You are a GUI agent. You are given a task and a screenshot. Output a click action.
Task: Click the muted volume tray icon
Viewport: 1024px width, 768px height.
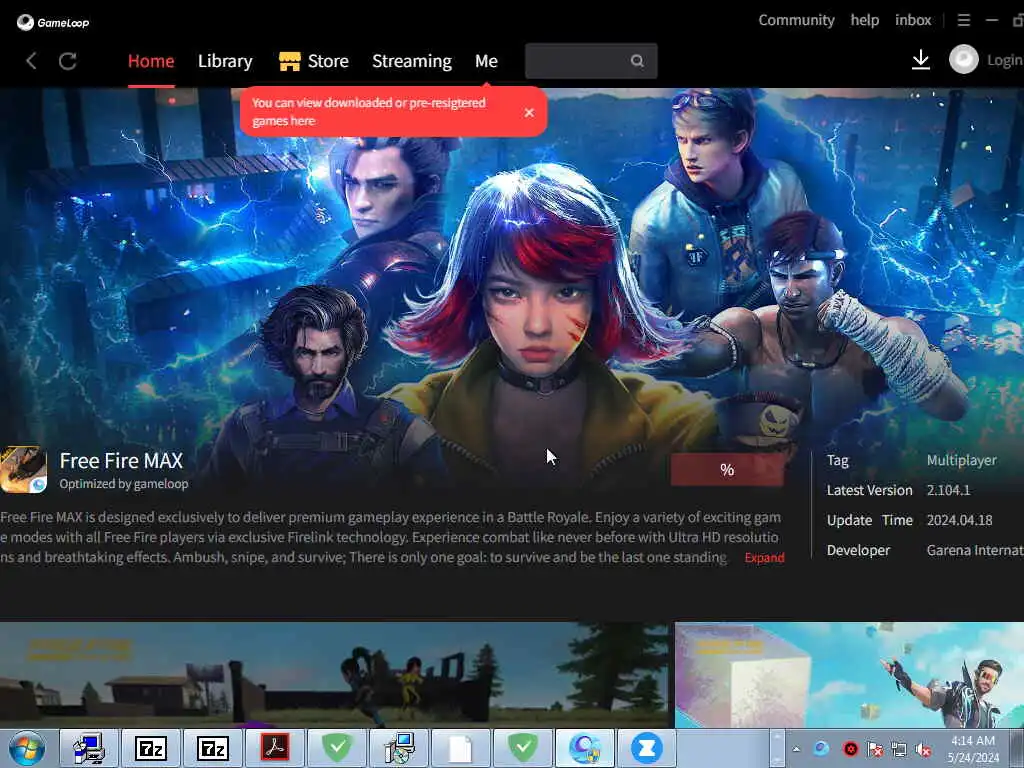(923, 749)
